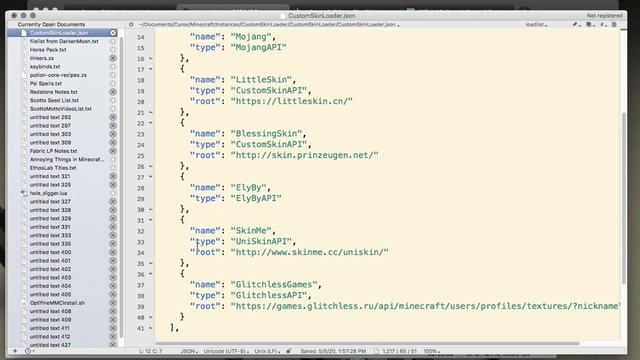Click the L: 12 C: 7 cursor position
640x360 pixels.
click(150, 351)
